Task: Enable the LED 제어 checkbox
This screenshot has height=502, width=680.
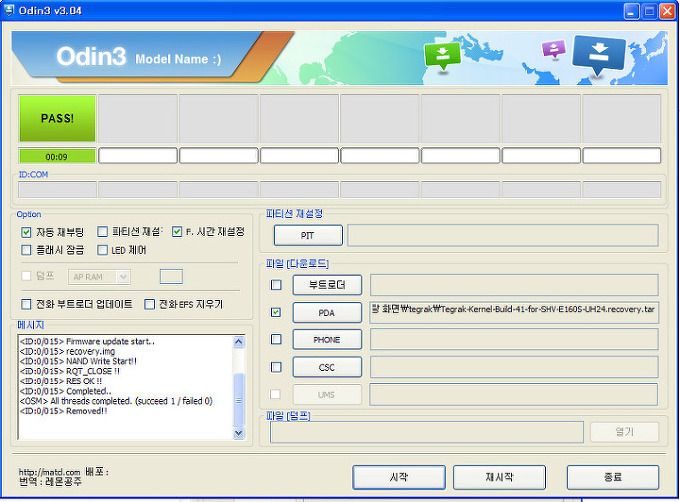Action: coord(102,250)
